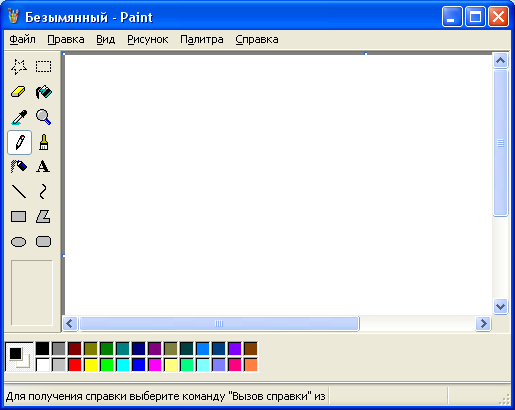Image resolution: width=515 pixels, height=410 pixels.
Task: Open the Вид menu
Action: click(106, 39)
